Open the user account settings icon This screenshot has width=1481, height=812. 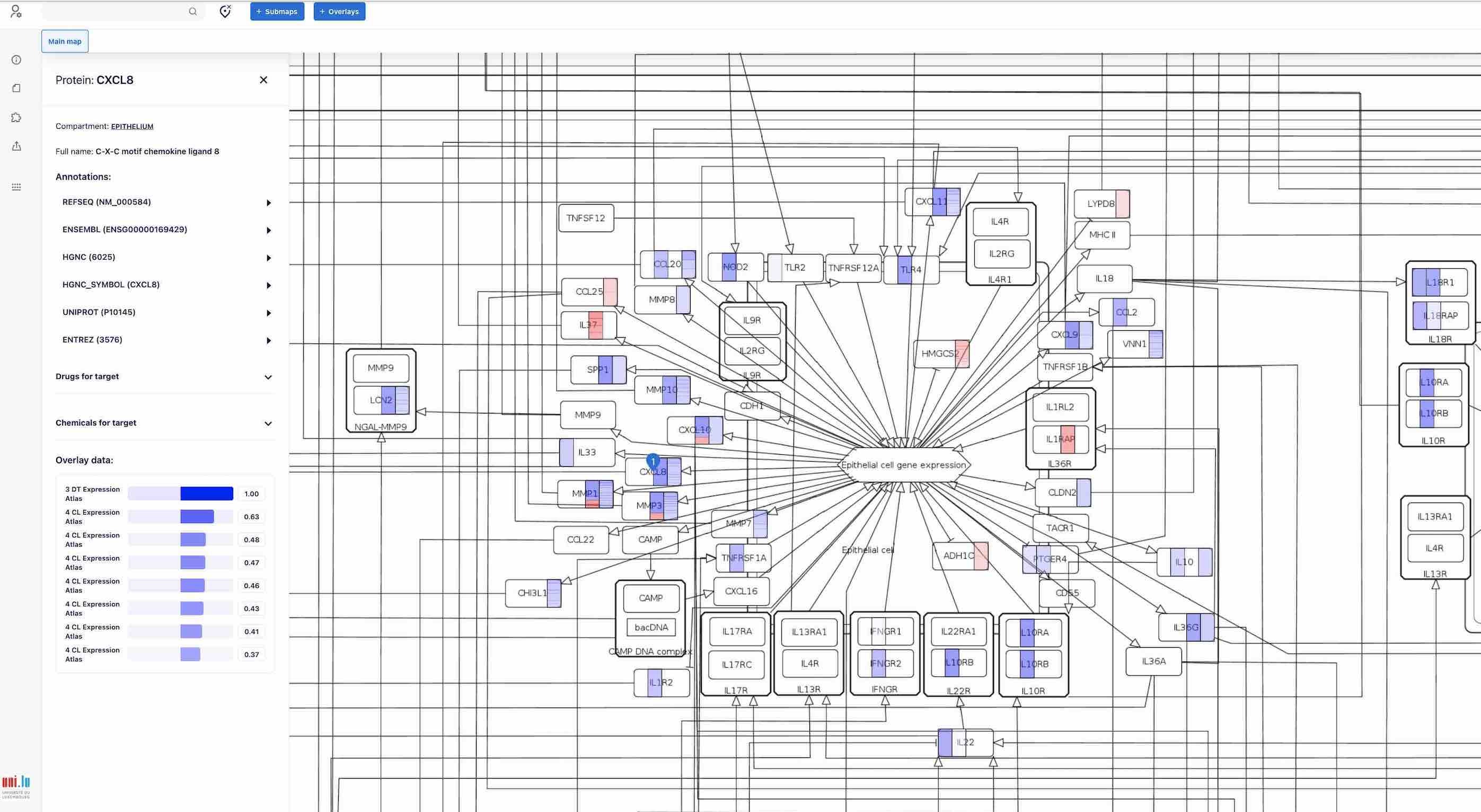click(x=16, y=12)
